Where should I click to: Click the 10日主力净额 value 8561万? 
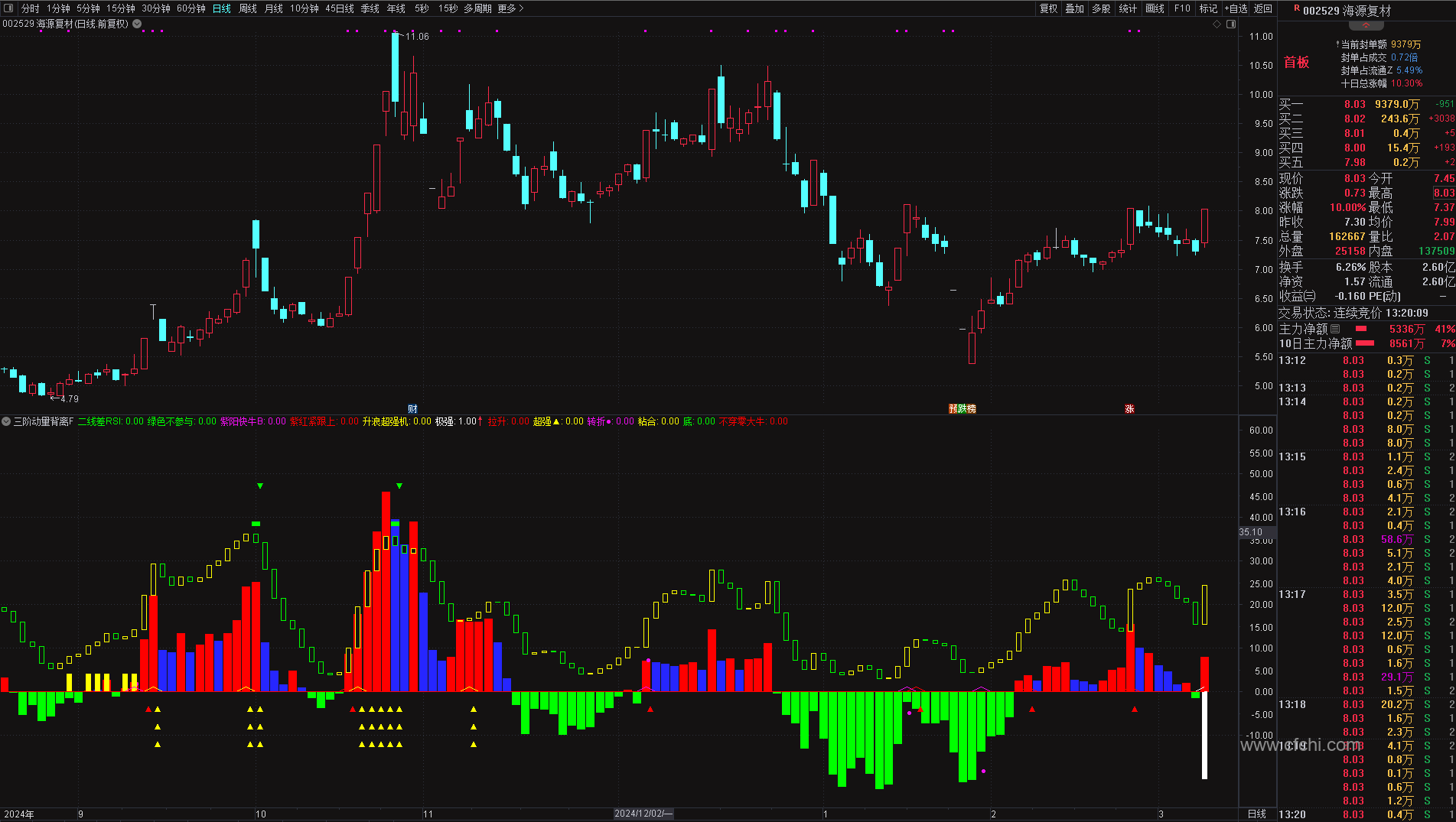tap(1407, 343)
